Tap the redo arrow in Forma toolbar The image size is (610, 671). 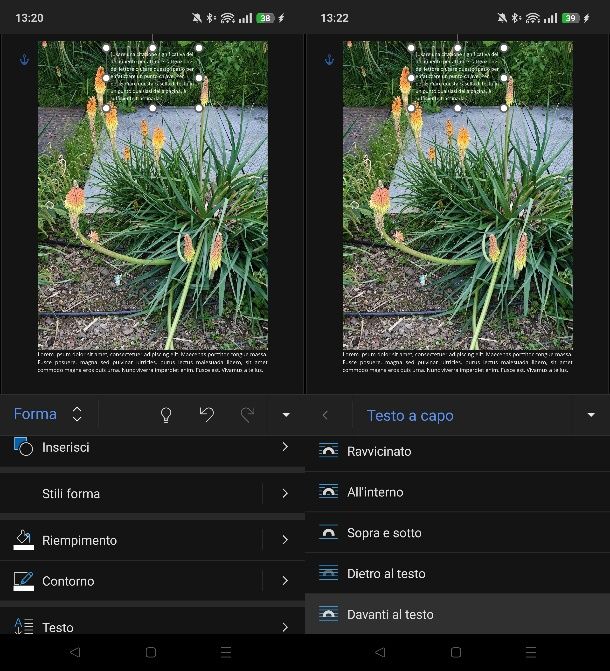pos(247,415)
